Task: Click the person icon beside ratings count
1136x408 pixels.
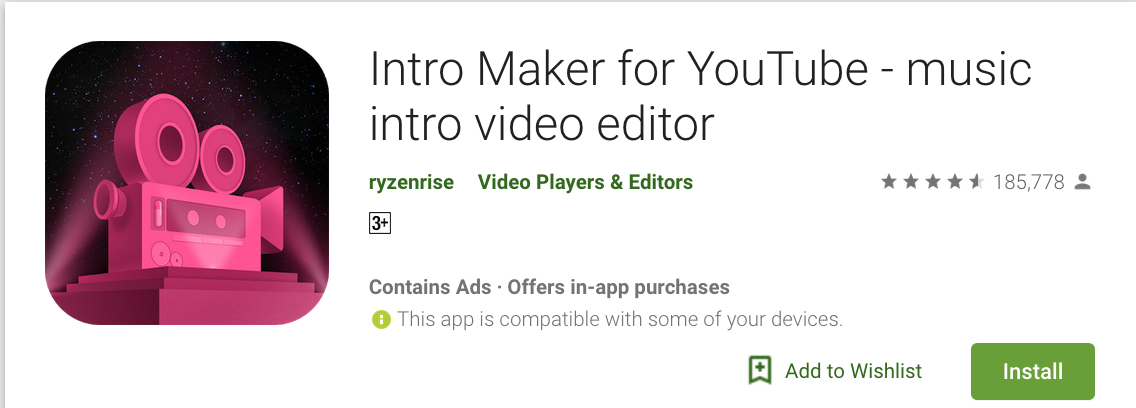Action: point(1082,182)
